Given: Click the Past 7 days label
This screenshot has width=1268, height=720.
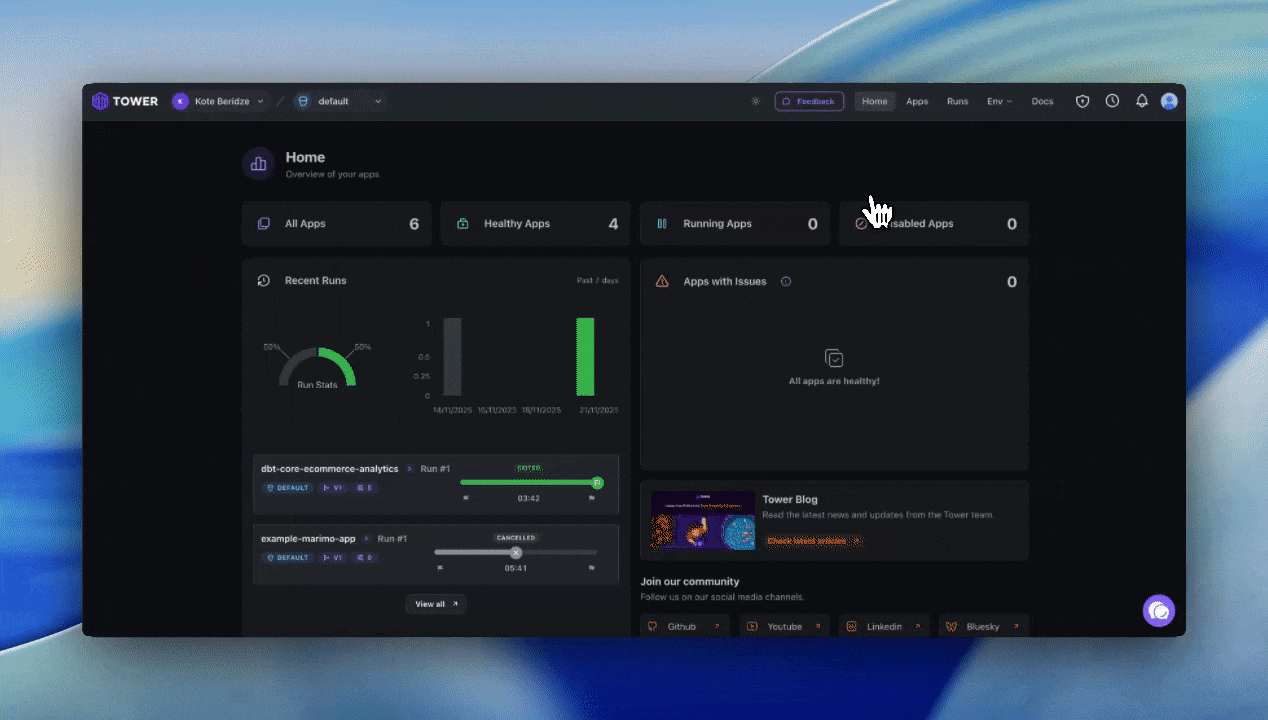Looking at the screenshot, I should pyautogui.click(x=597, y=281).
